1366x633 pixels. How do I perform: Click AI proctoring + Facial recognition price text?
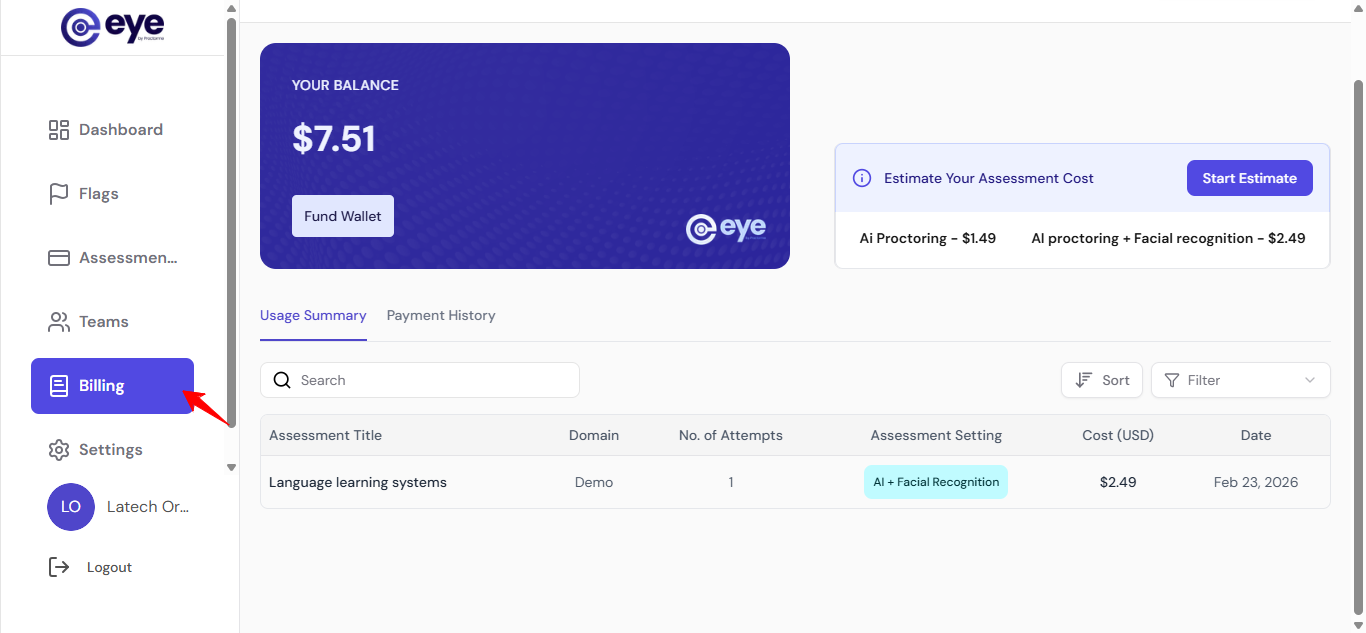pos(1168,238)
